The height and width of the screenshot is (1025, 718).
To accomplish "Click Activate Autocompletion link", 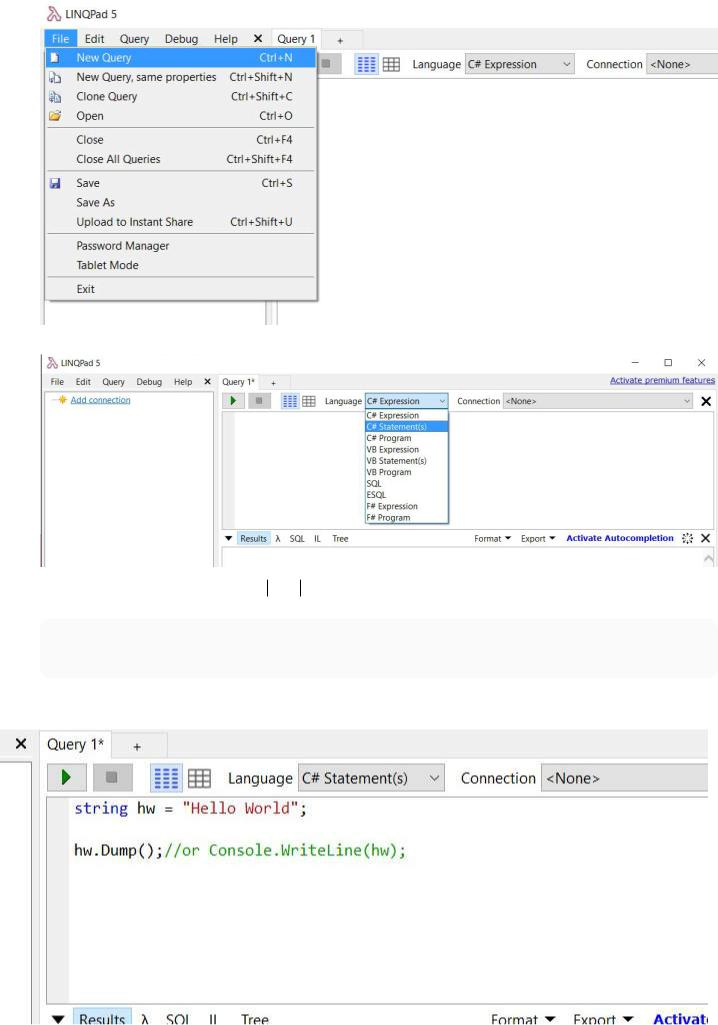I will tap(620, 538).
